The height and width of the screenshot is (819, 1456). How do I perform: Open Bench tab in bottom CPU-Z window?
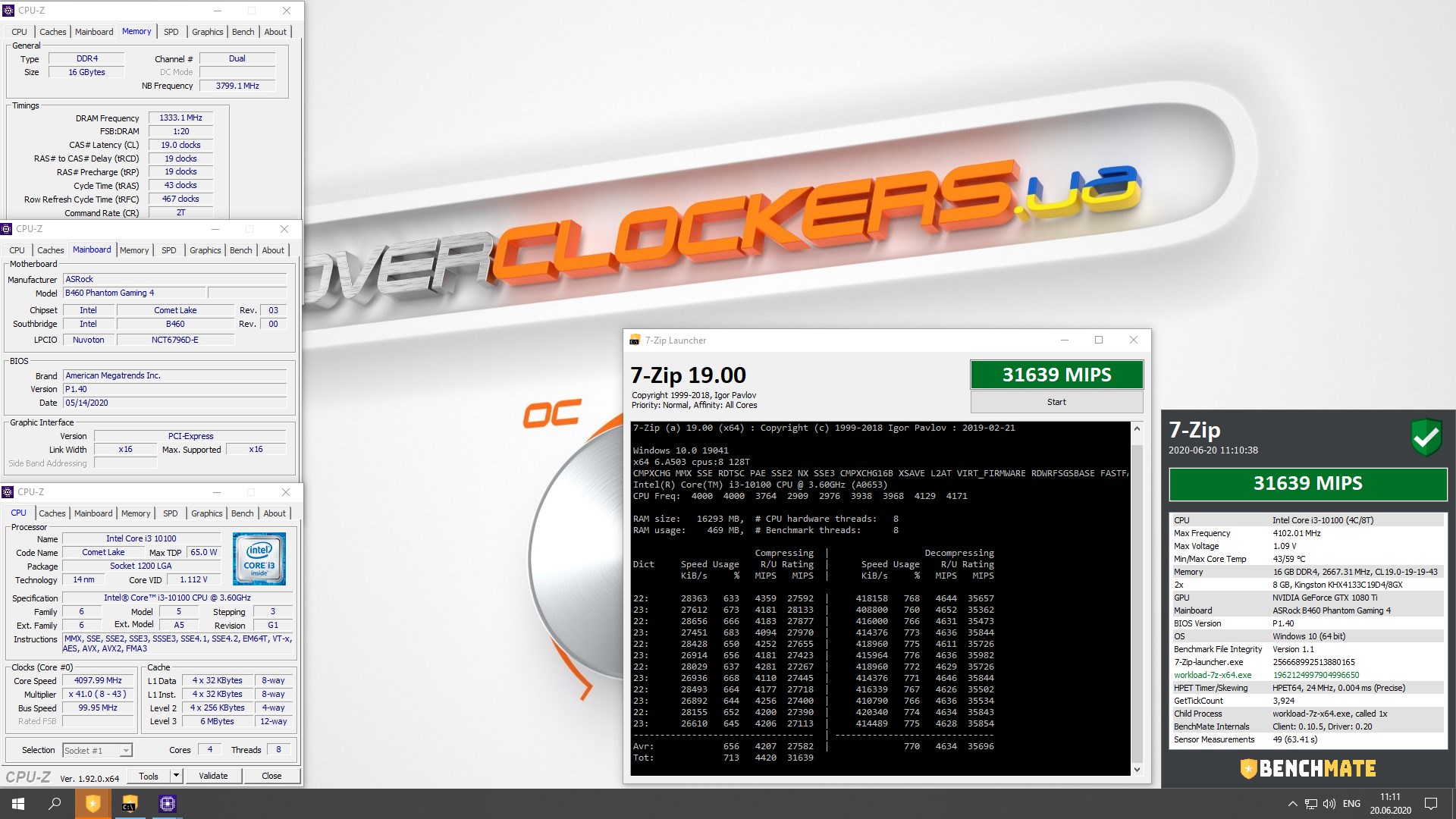pos(243,513)
